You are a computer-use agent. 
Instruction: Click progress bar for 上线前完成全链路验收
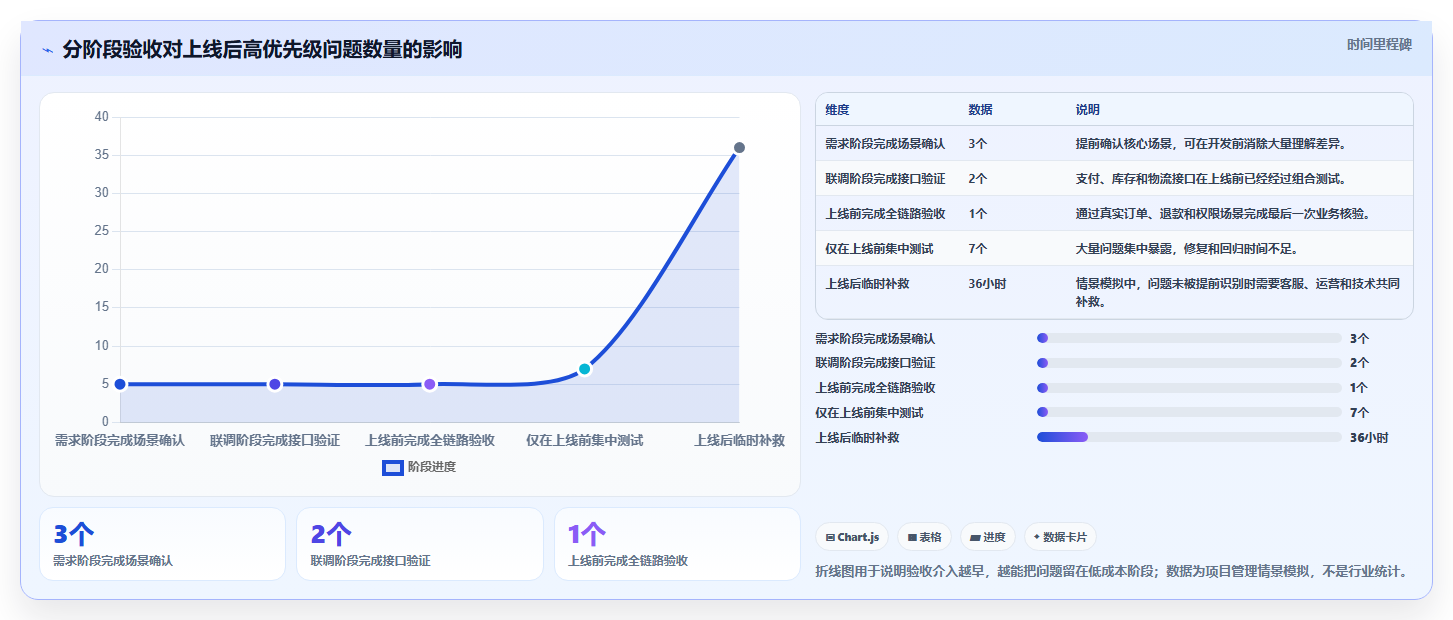coord(1189,388)
